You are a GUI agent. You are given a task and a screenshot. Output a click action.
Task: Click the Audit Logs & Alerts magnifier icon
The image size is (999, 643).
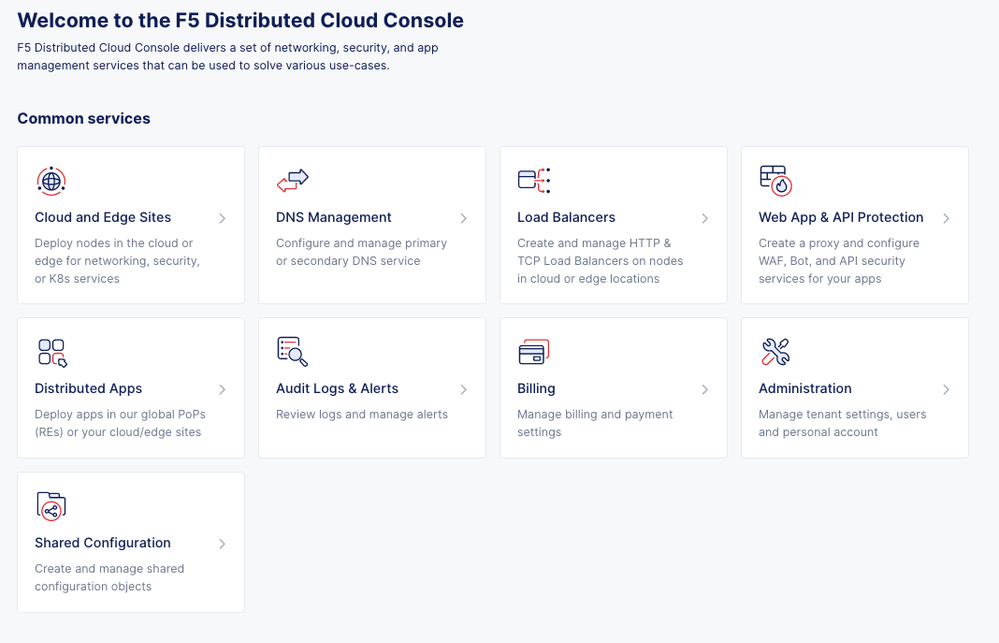tap(292, 352)
